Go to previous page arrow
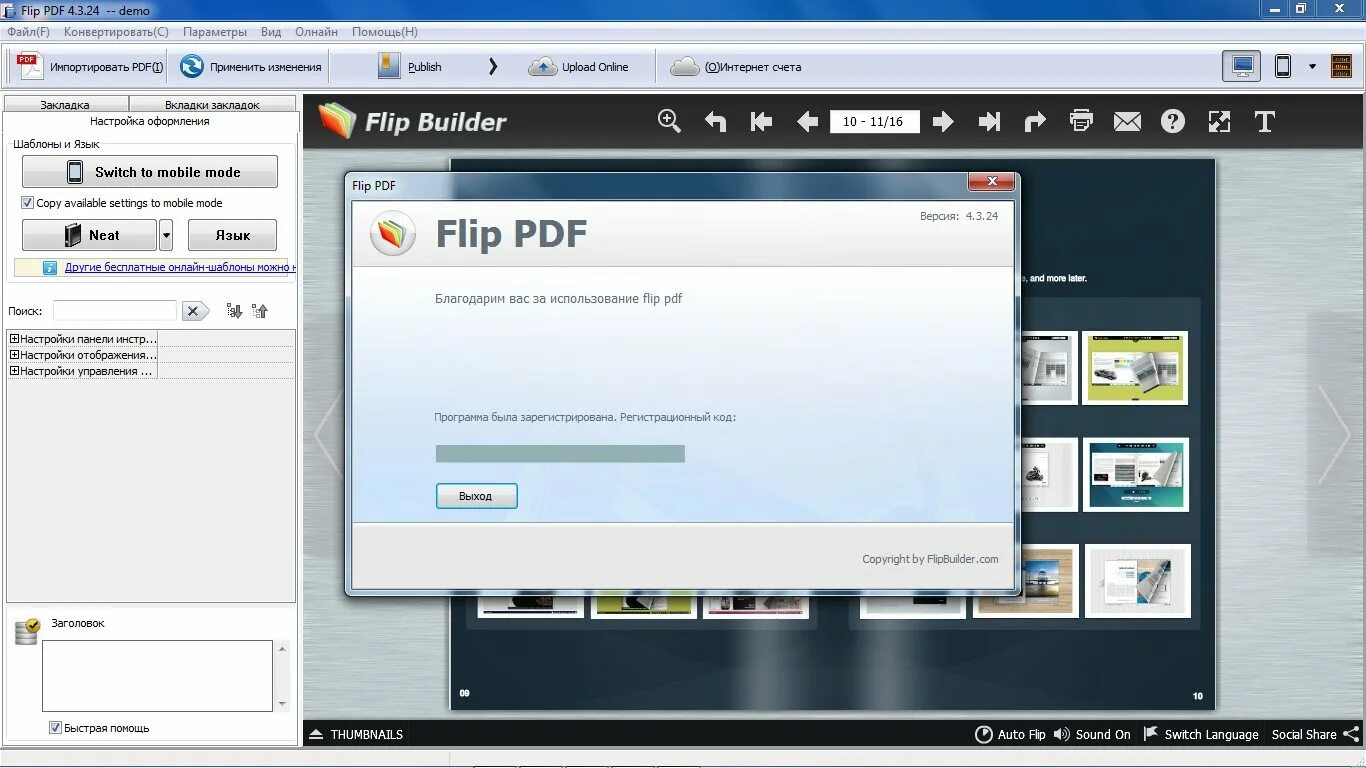The height and width of the screenshot is (768, 1366). tap(807, 122)
